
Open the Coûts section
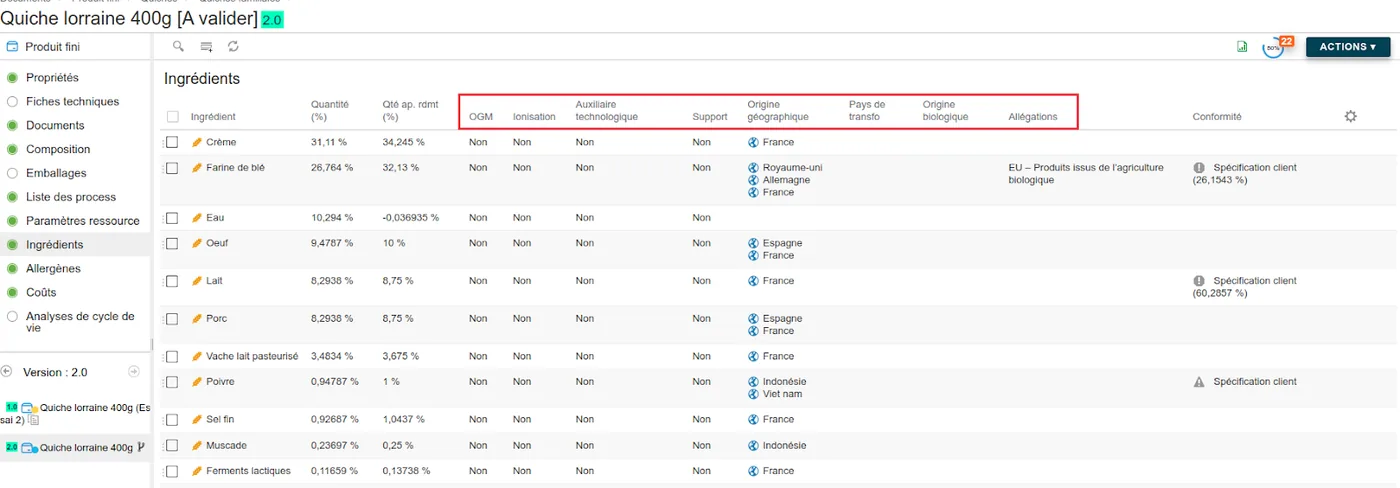(42, 292)
